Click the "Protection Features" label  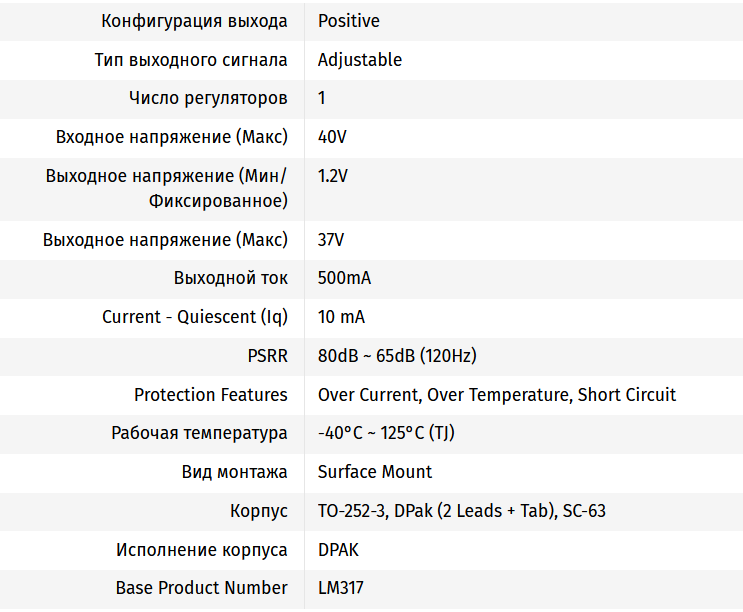pyautogui.click(x=210, y=395)
